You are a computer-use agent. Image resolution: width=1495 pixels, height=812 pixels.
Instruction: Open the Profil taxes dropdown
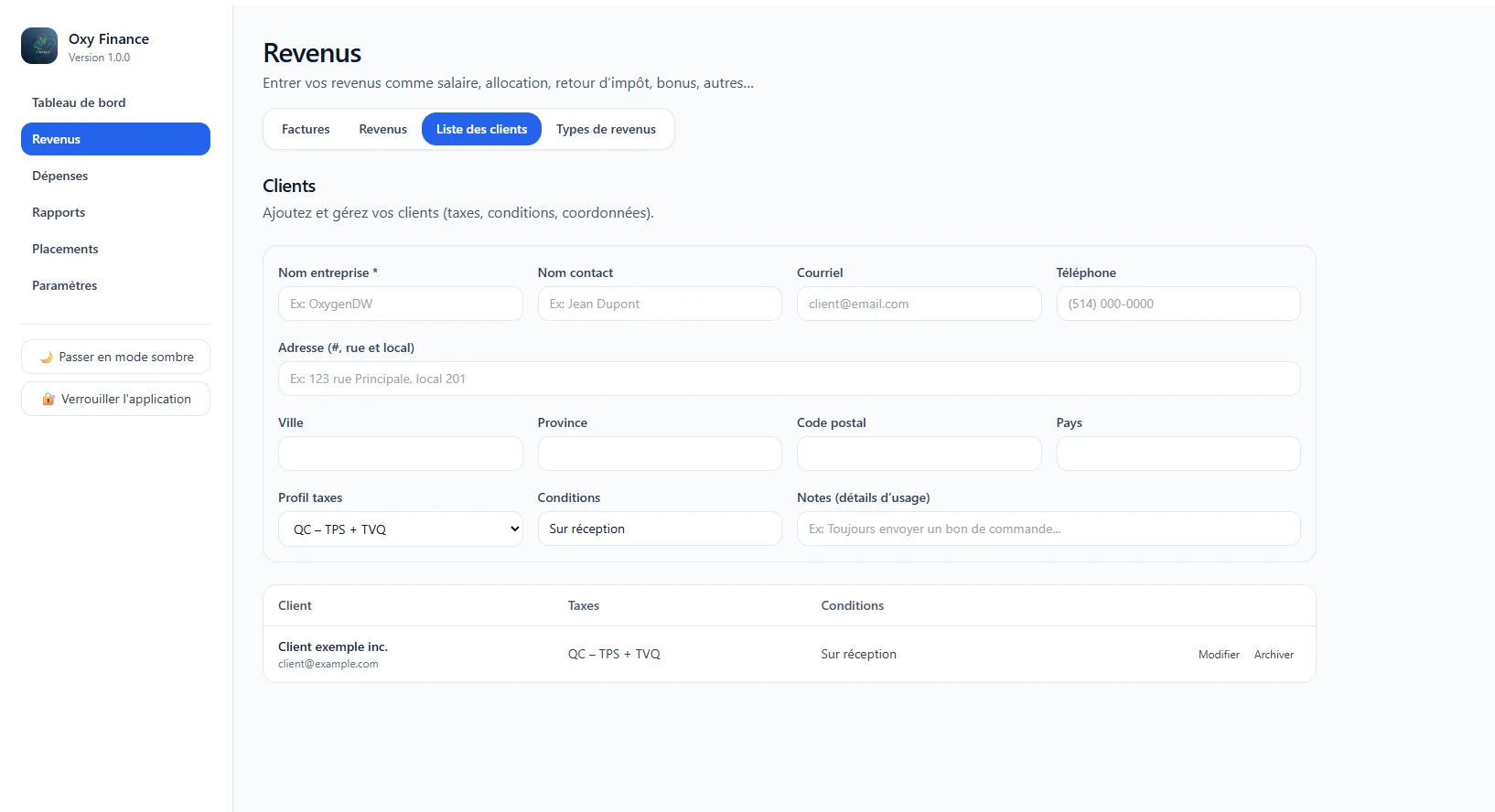(400, 529)
